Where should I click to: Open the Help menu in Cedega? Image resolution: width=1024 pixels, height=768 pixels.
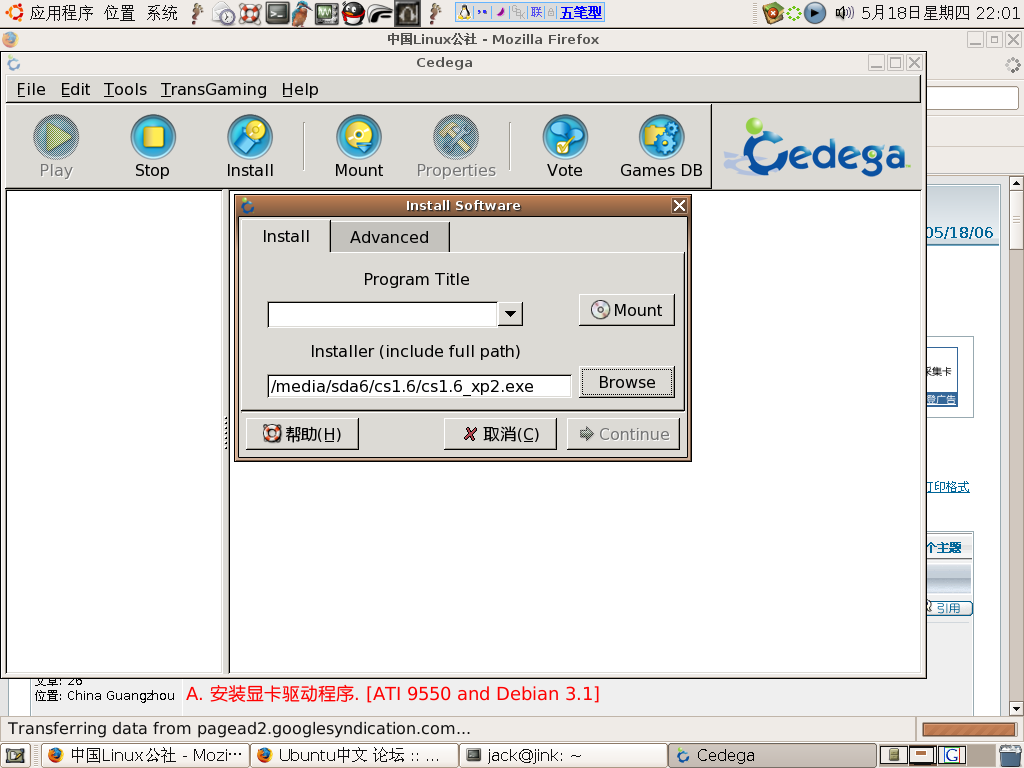pyautogui.click(x=300, y=89)
